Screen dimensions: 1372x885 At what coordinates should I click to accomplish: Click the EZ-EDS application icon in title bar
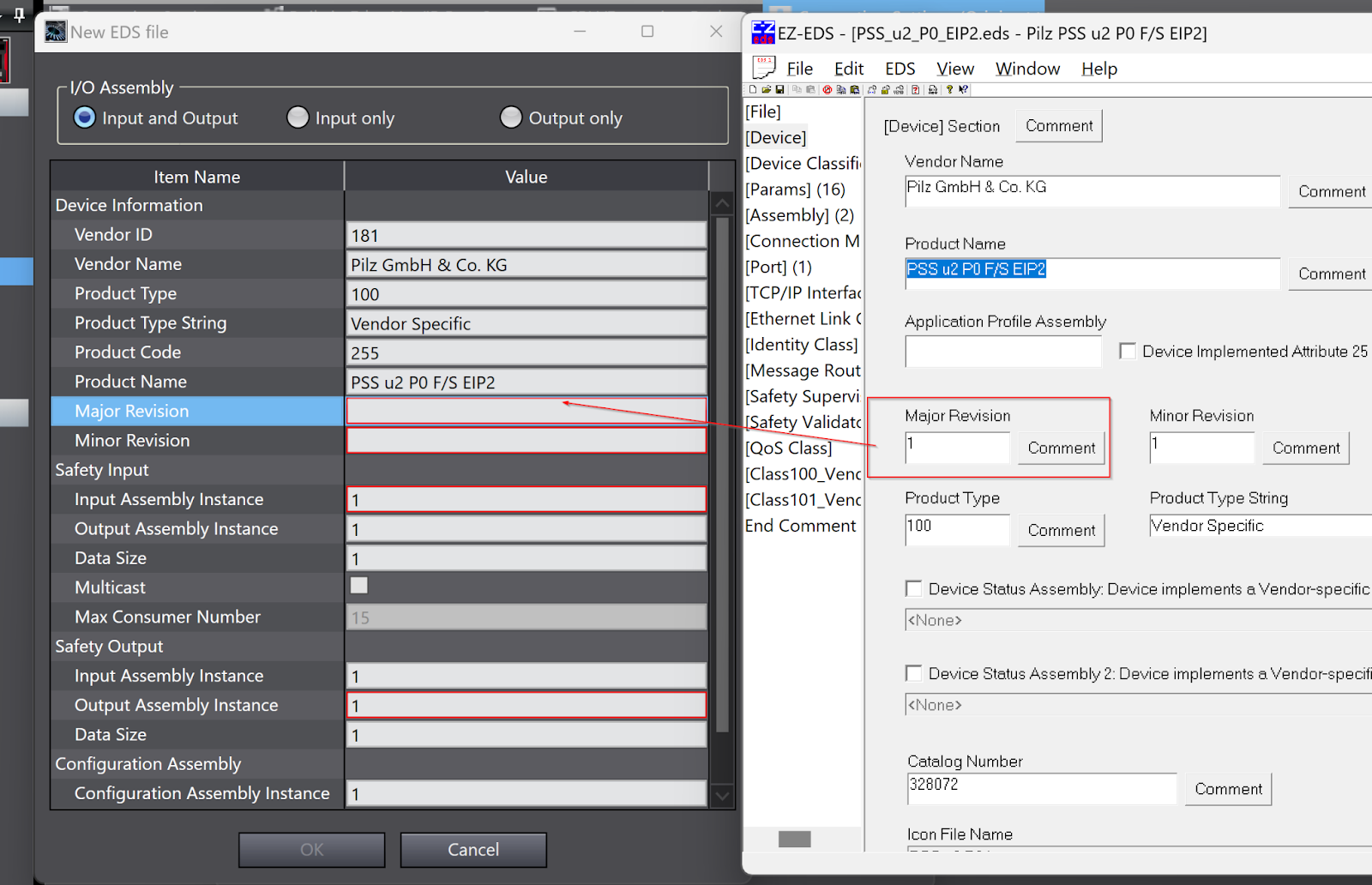(762, 33)
